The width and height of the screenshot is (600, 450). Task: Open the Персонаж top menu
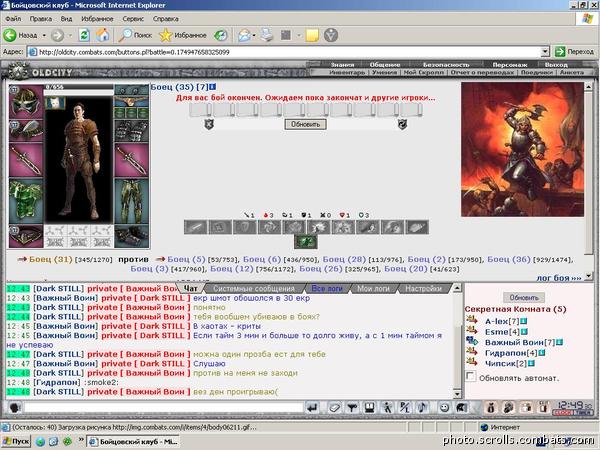(x=510, y=65)
